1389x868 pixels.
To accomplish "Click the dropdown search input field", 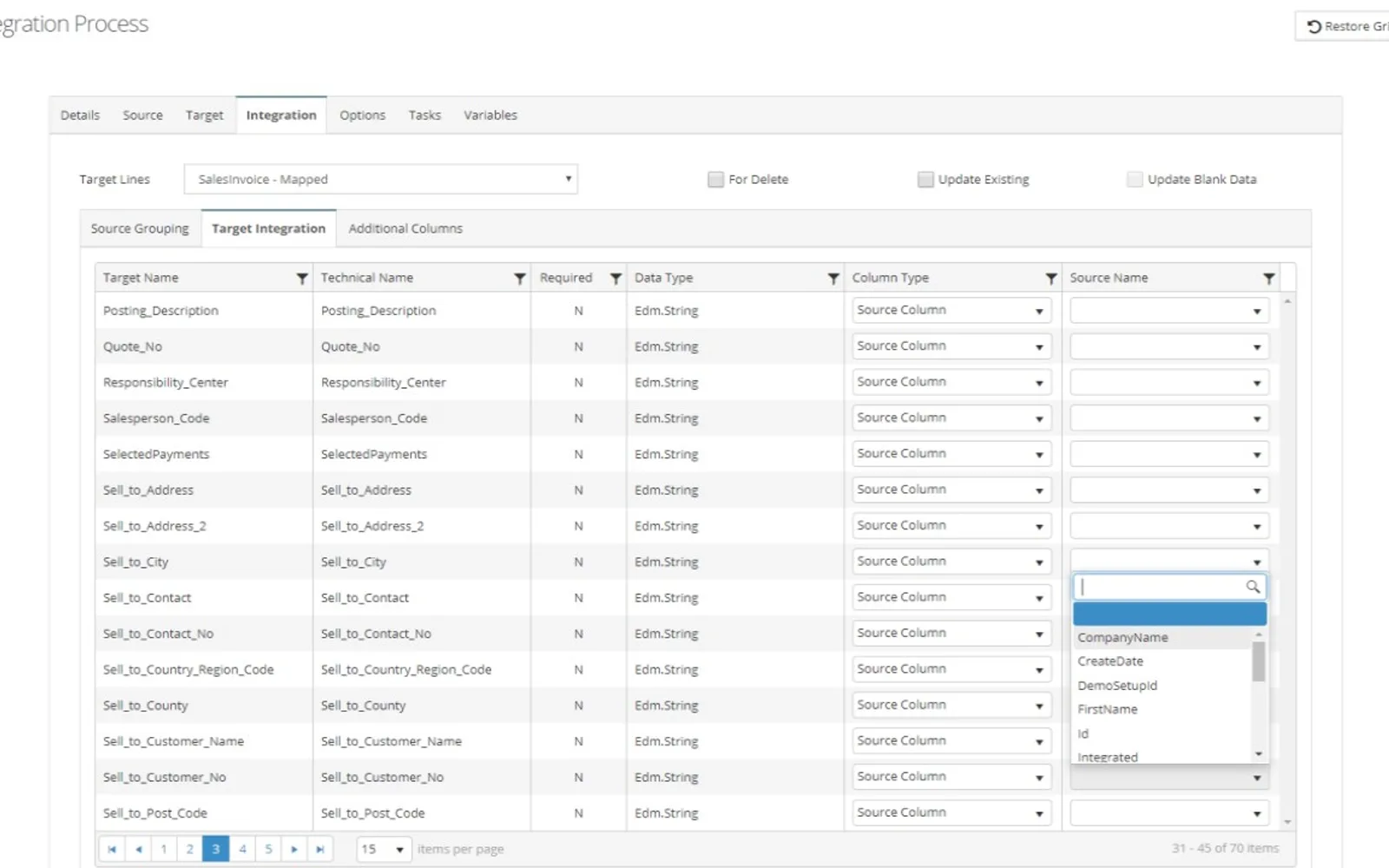I will [x=1169, y=587].
